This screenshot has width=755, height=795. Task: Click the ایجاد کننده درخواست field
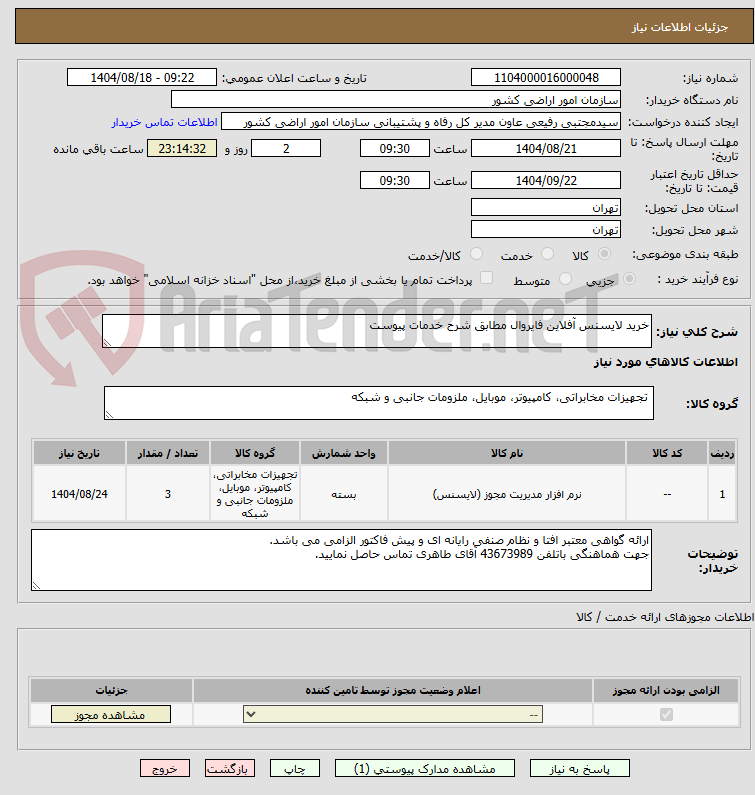point(421,122)
